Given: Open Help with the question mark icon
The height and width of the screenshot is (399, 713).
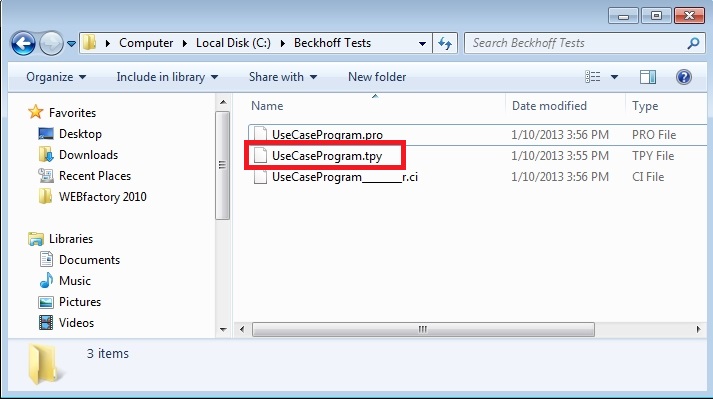Looking at the screenshot, I should tap(683, 77).
